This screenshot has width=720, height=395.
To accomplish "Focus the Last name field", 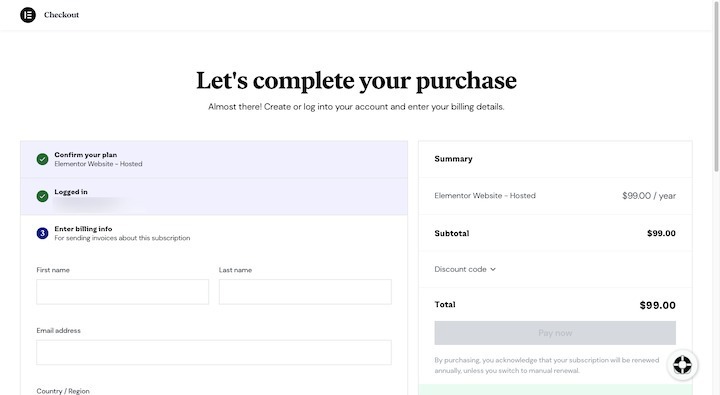I will click(305, 292).
